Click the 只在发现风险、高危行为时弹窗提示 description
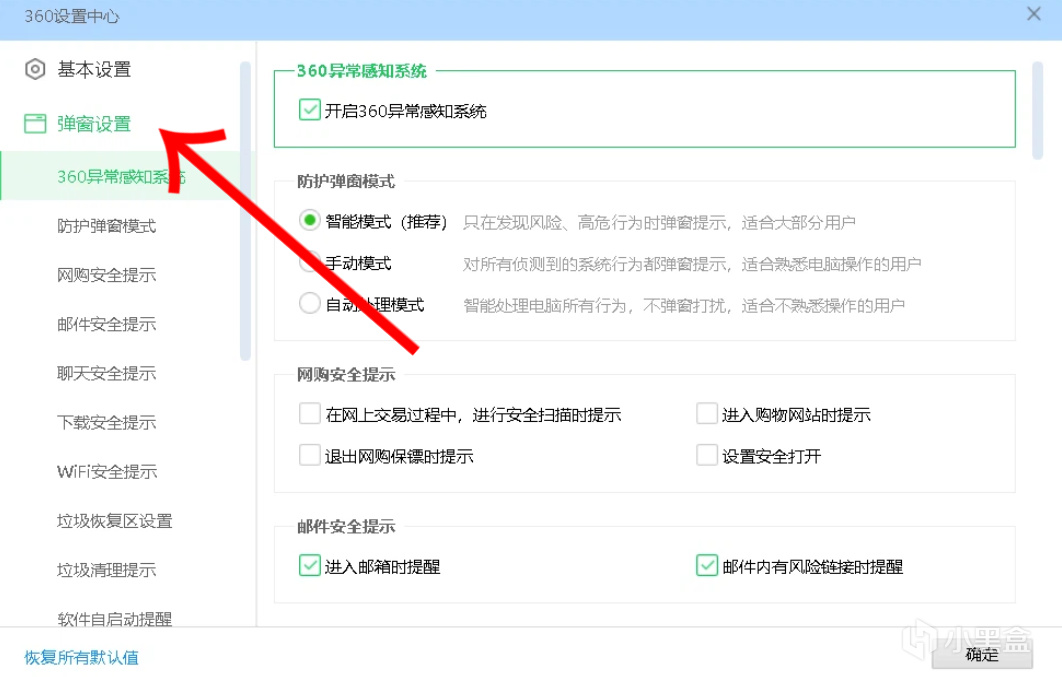Image resolution: width=1062 pixels, height=677 pixels. [659, 222]
